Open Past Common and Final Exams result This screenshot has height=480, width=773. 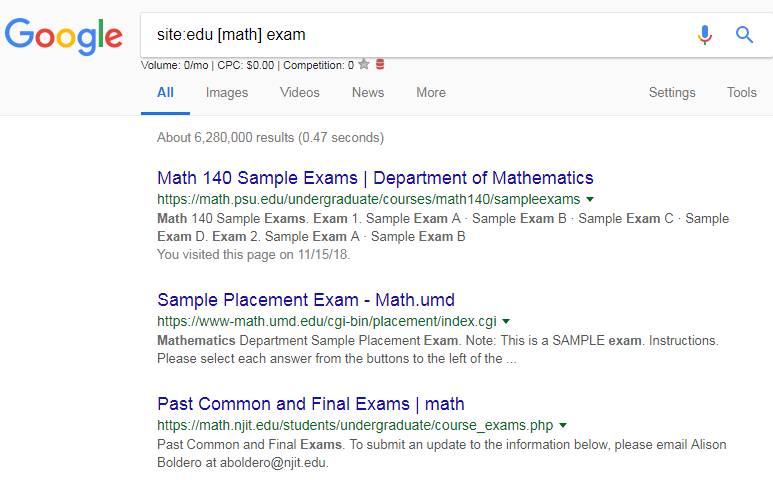click(x=311, y=404)
